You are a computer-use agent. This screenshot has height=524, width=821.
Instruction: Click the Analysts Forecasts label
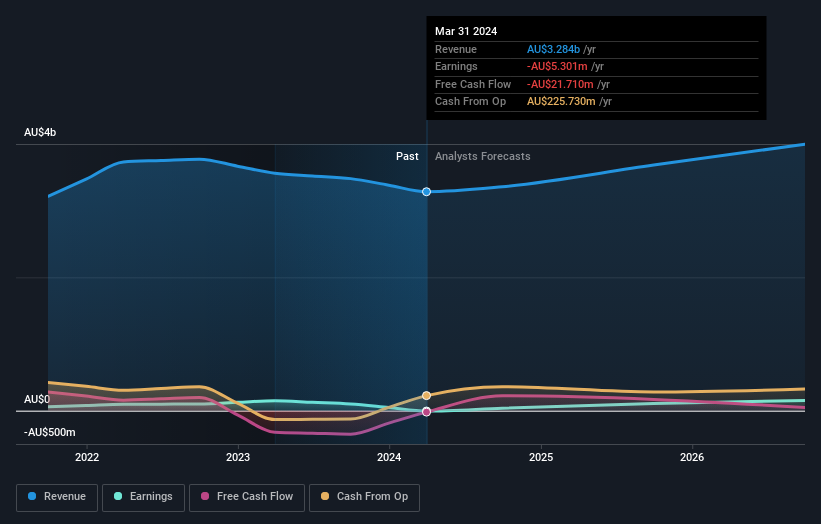[482, 156]
